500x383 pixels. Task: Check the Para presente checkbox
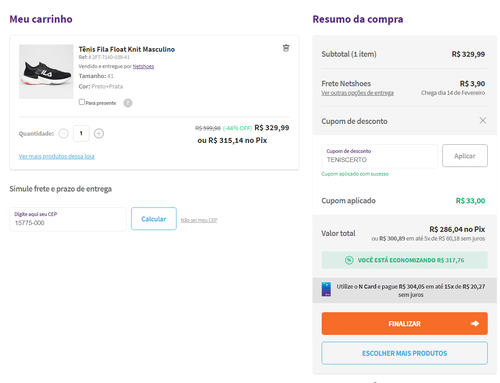coord(82,102)
